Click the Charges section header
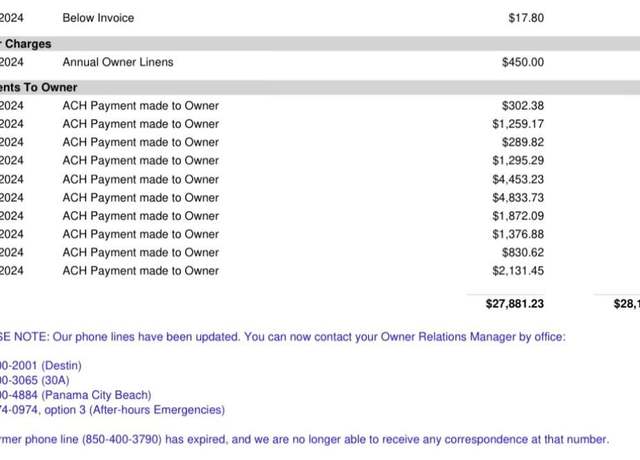640x460 pixels. pyautogui.click(x=27, y=44)
